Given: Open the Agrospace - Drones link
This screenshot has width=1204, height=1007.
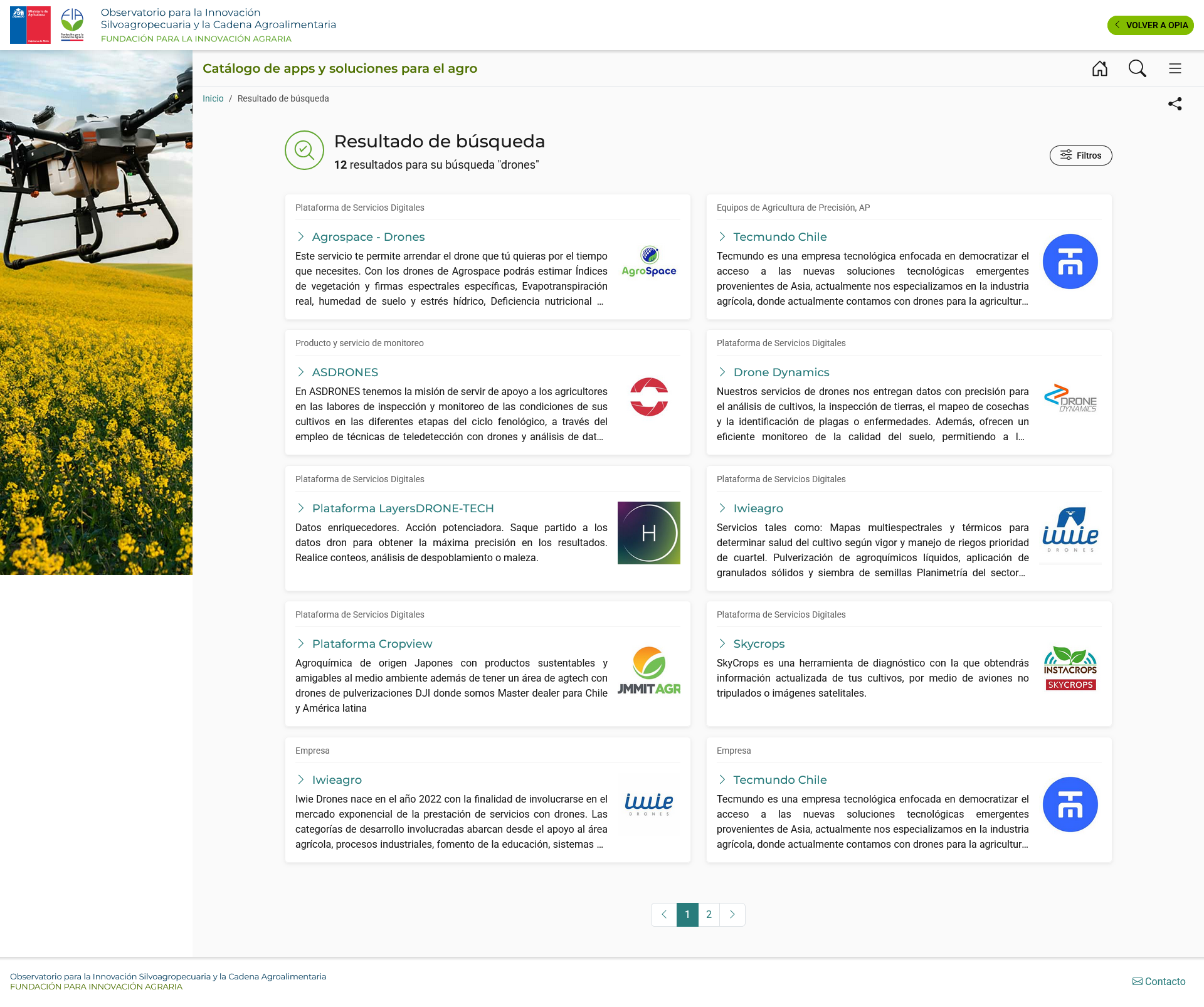Looking at the screenshot, I should coord(369,237).
